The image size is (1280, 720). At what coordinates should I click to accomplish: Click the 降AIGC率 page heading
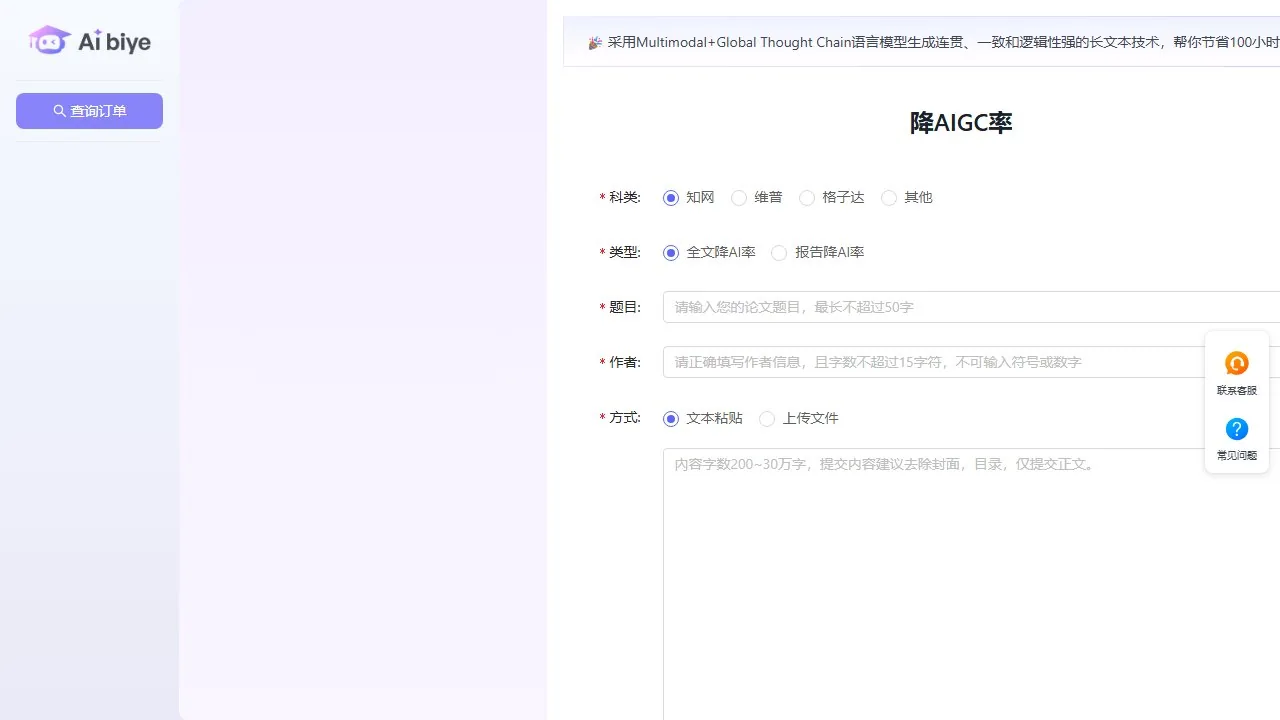click(x=961, y=123)
